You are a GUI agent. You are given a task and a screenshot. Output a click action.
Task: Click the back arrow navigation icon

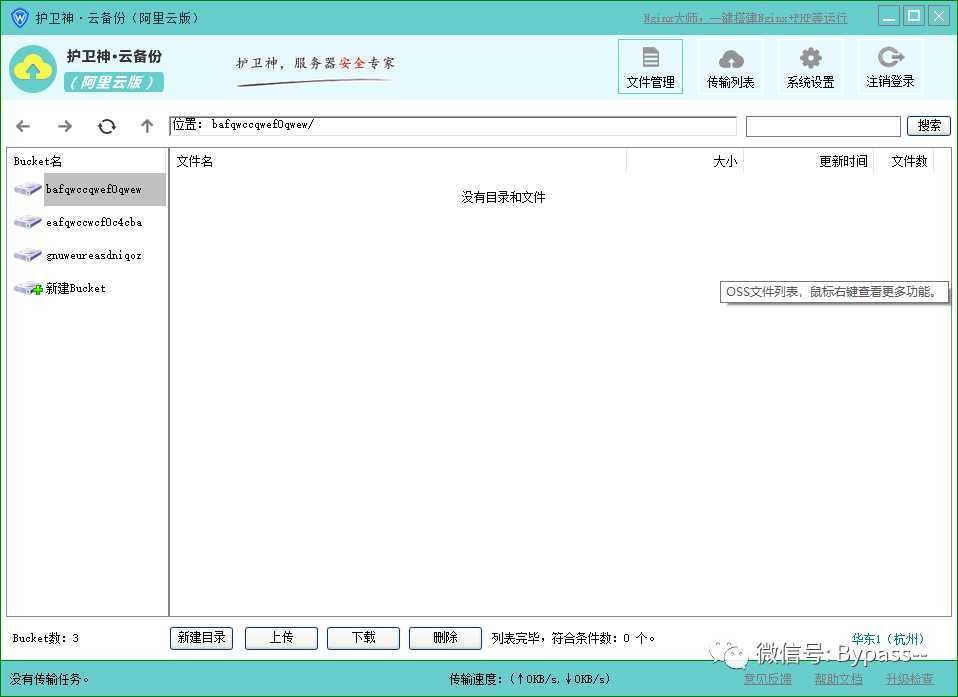(x=23, y=126)
